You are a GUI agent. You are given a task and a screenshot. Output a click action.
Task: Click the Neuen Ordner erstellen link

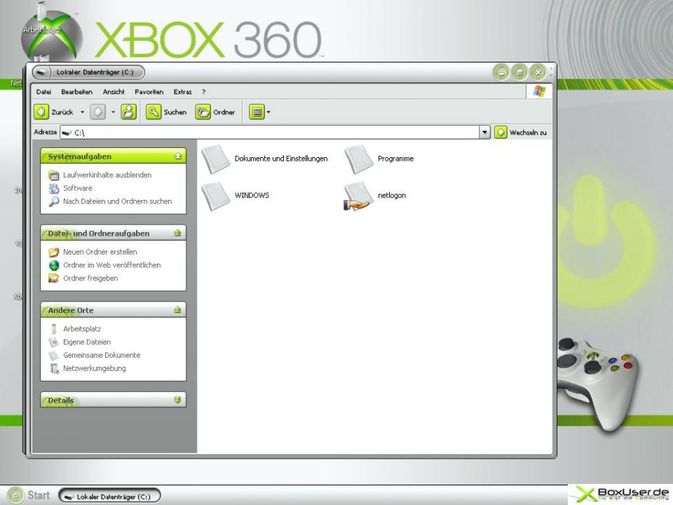100,252
